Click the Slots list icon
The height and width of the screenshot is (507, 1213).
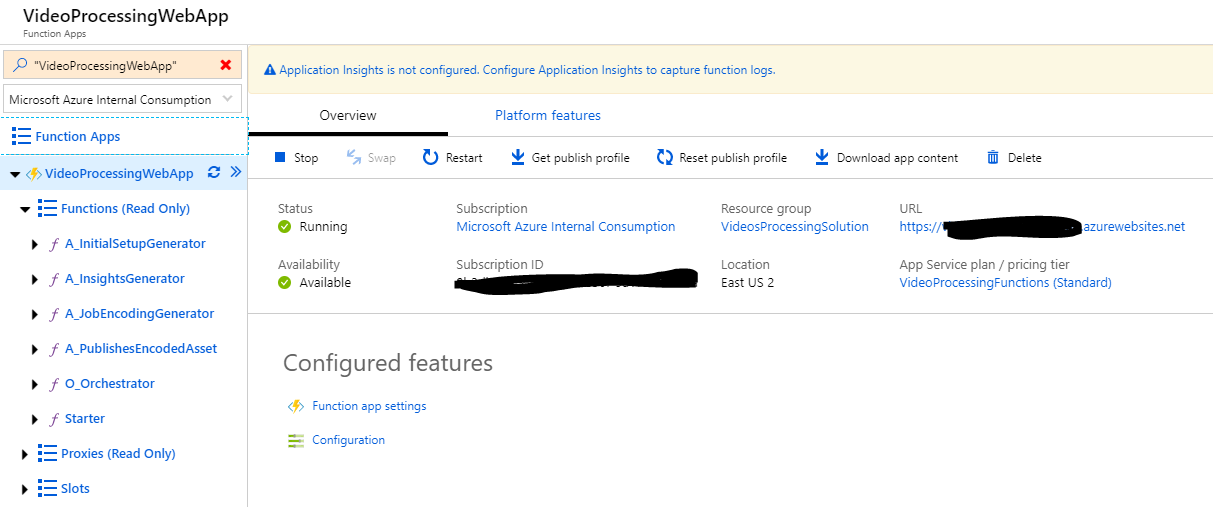tap(47, 488)
